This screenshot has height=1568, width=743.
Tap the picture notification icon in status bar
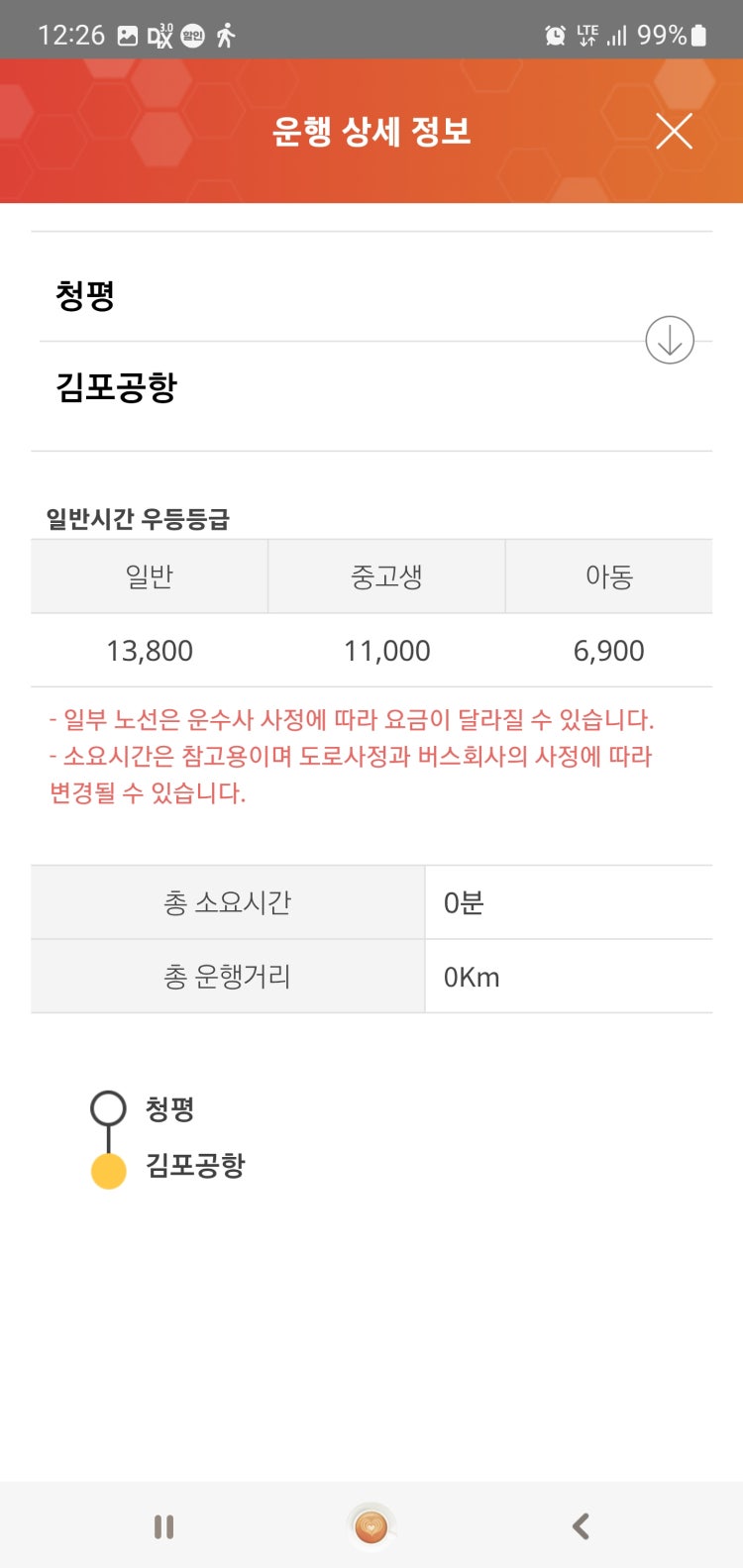pyautogui.click(x=128, y=36)
